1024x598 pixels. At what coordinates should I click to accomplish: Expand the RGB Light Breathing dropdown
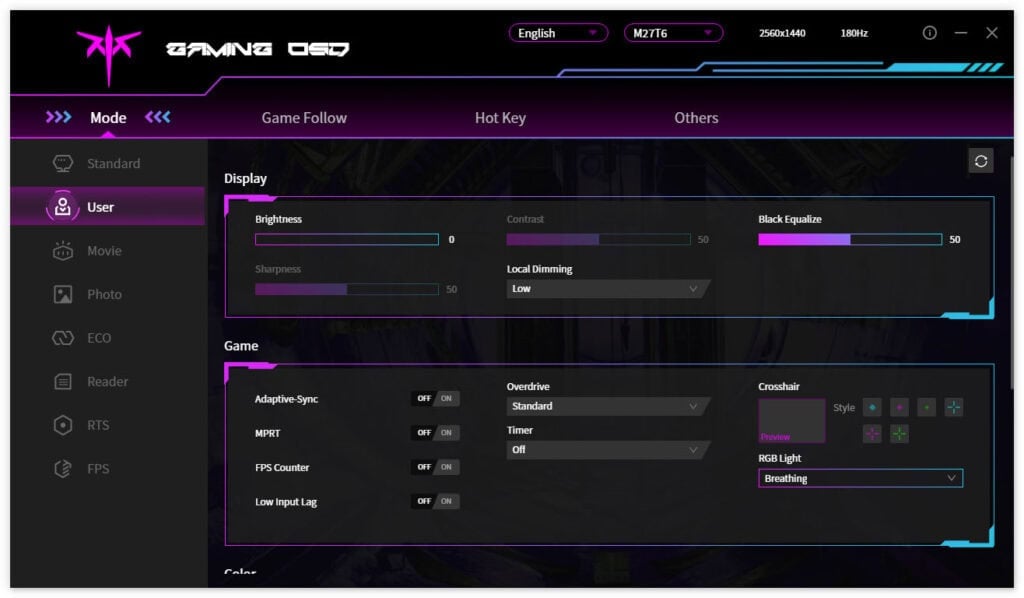tap(860, 479)
